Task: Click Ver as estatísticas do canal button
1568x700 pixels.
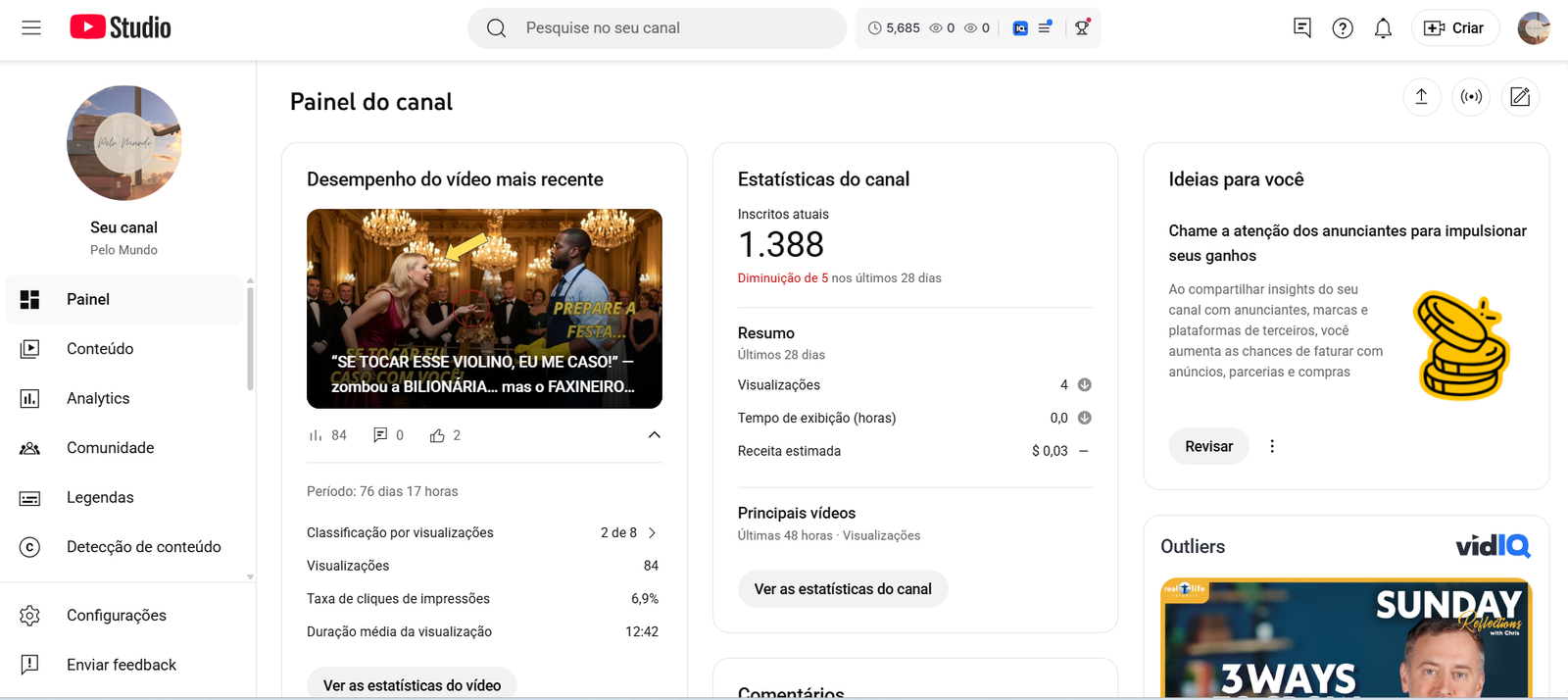Action: 843,589
